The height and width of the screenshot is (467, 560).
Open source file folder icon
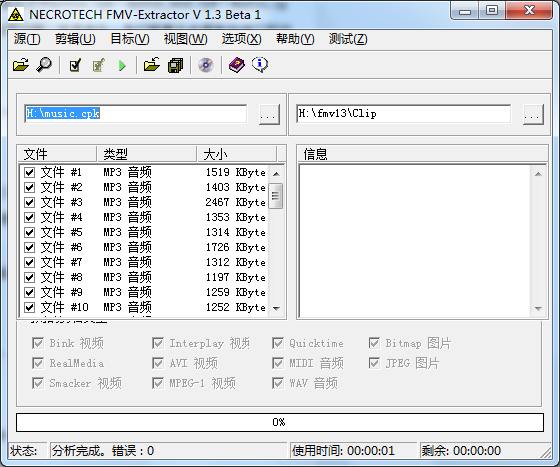click(x=21, y=65)
